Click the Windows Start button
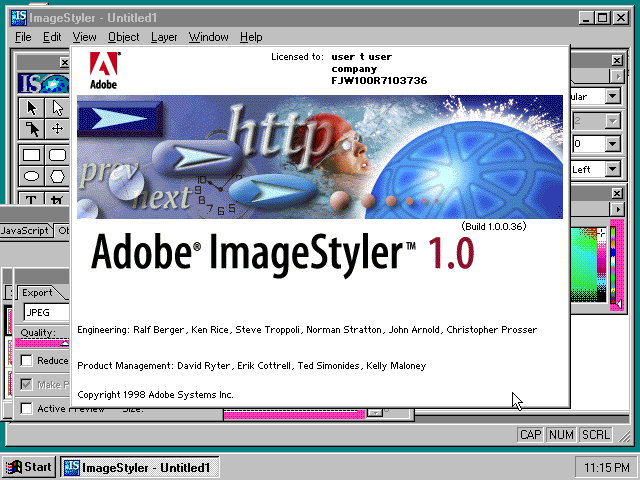Image resolution: width=640 pixels, height=480 pixels. 29,467
